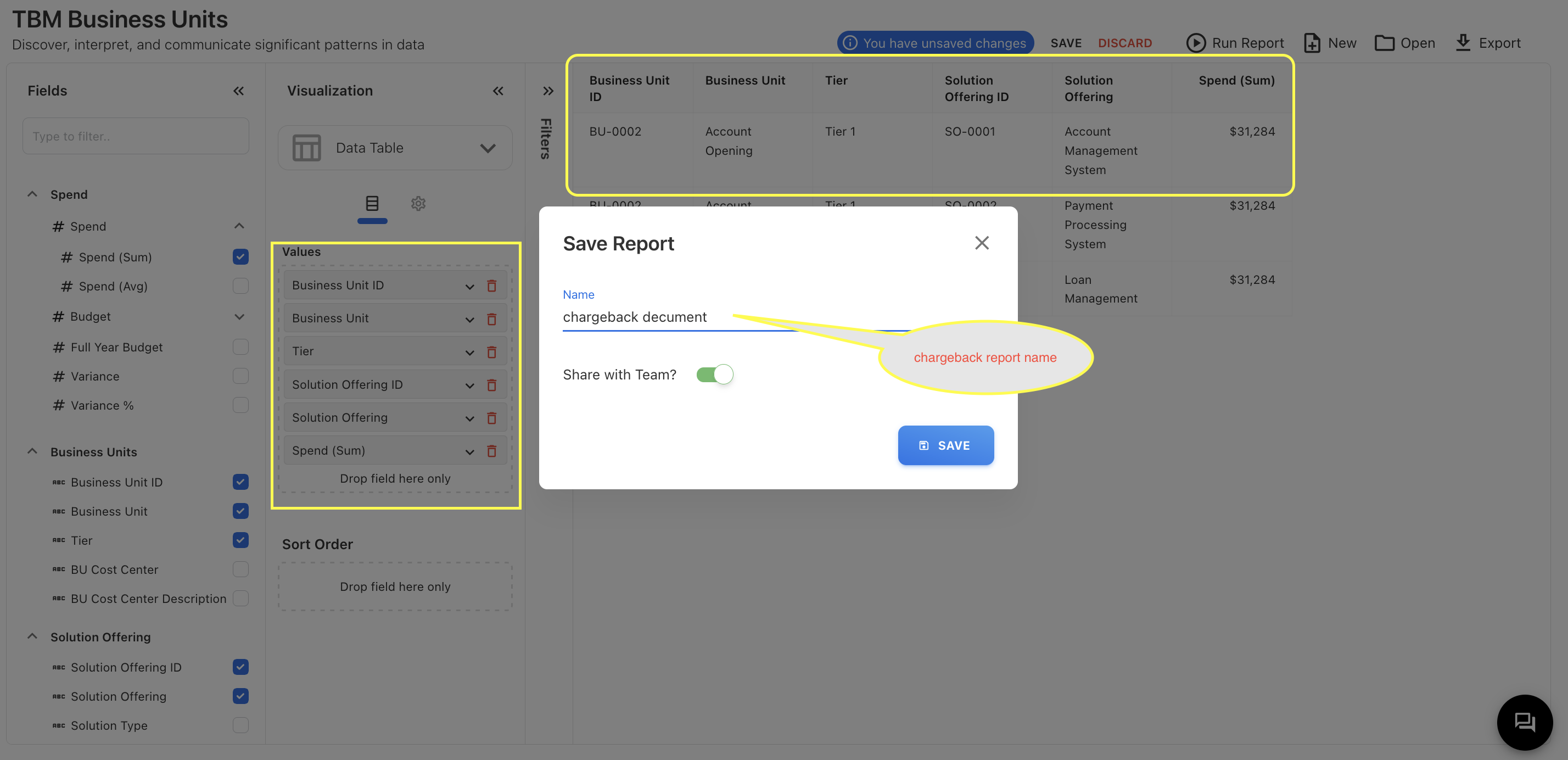
Task: Enable the BU Cost Center checkbox
Action: click(x=240, y=569)
